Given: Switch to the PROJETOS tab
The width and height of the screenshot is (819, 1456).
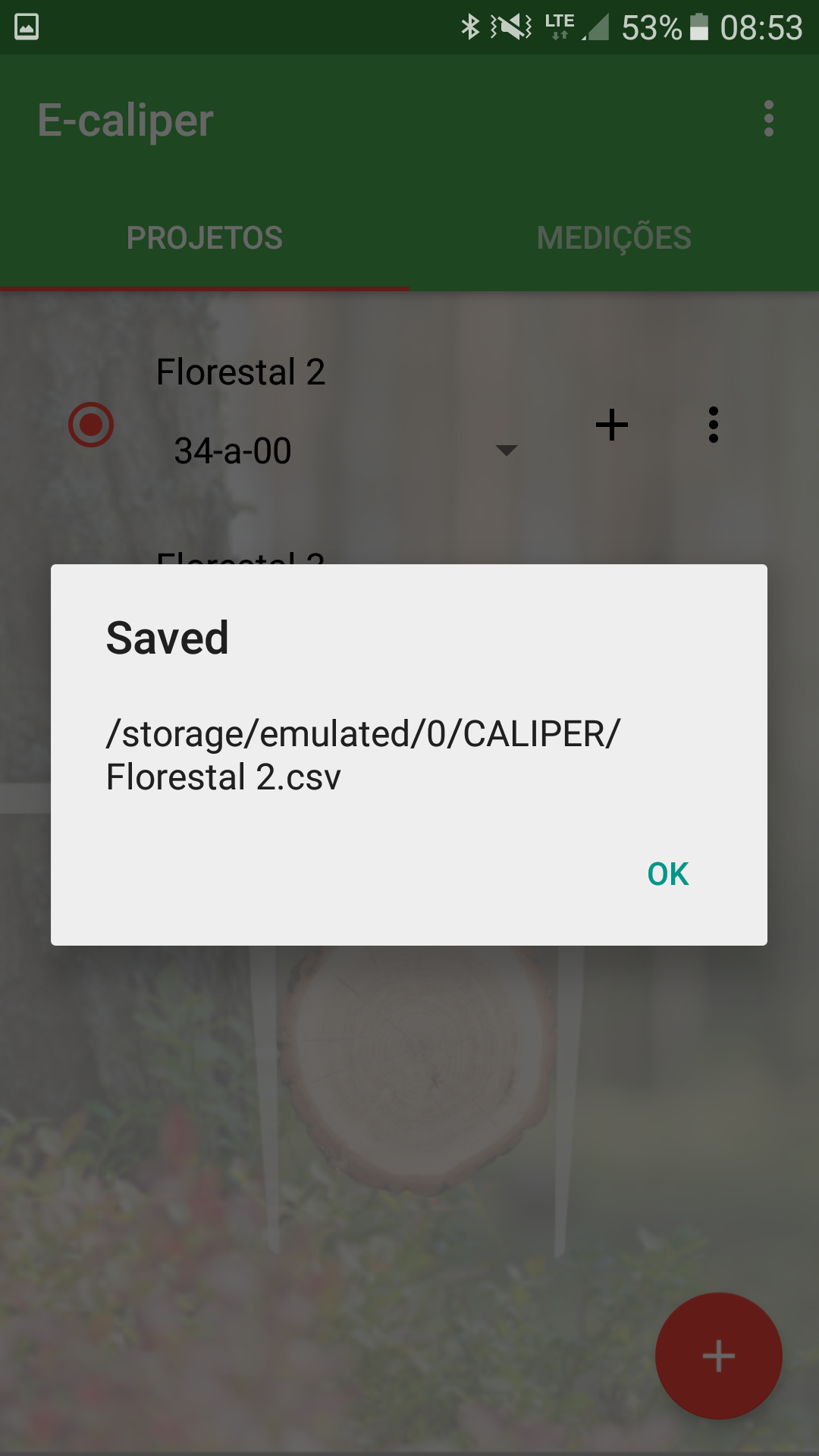Looking at the screenshot, I should pyautogui.click(x=205, y=238).
